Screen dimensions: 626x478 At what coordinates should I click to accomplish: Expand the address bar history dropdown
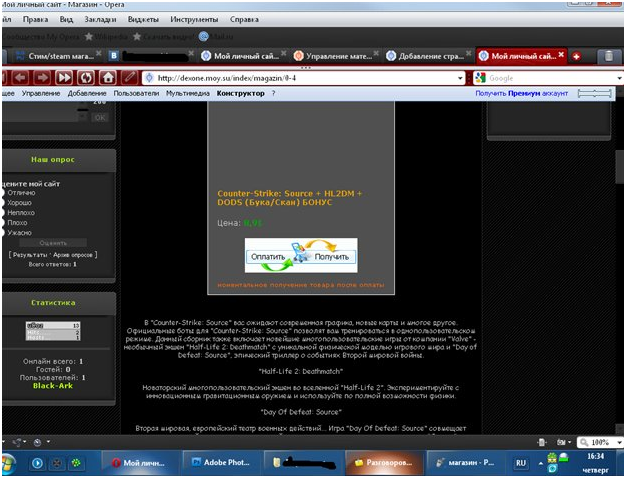460,78
